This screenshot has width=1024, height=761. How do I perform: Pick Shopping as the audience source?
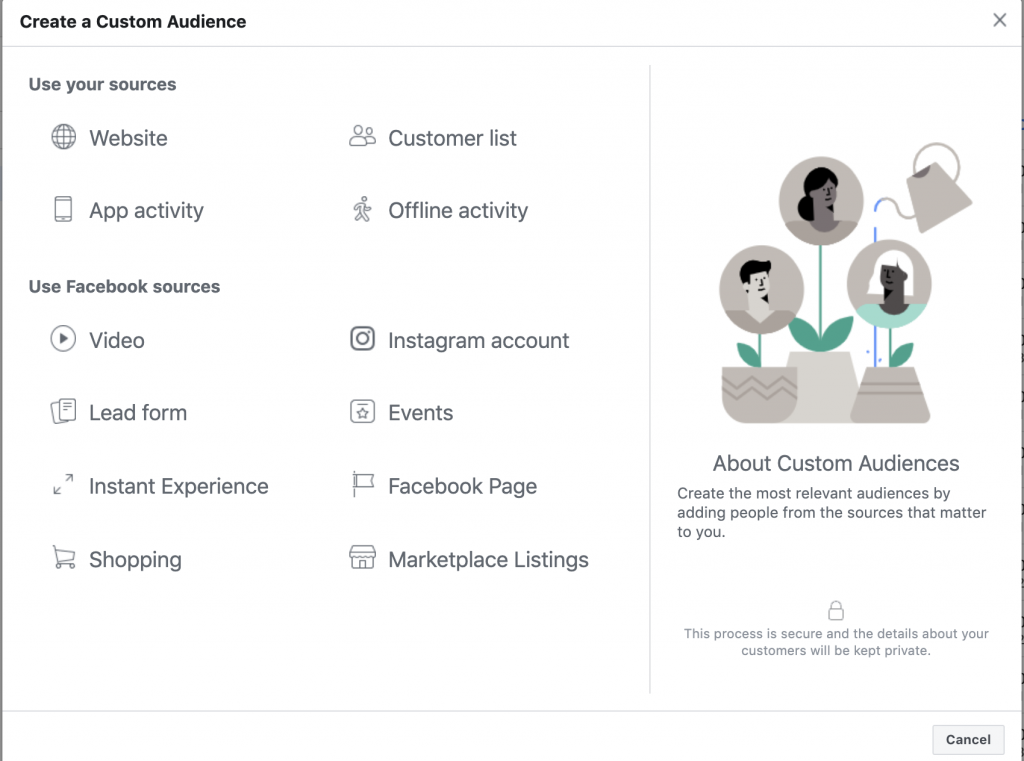click(116, 559)
